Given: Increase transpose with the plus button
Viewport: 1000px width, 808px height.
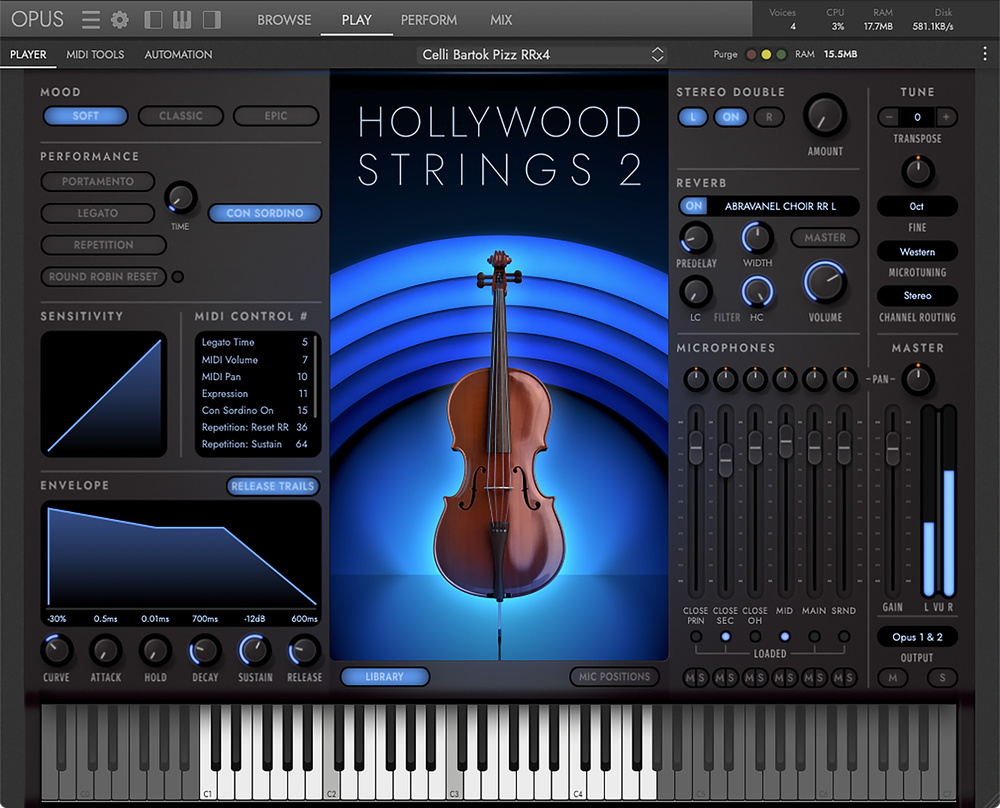Looking at the screenshot, I should point(945,117).
